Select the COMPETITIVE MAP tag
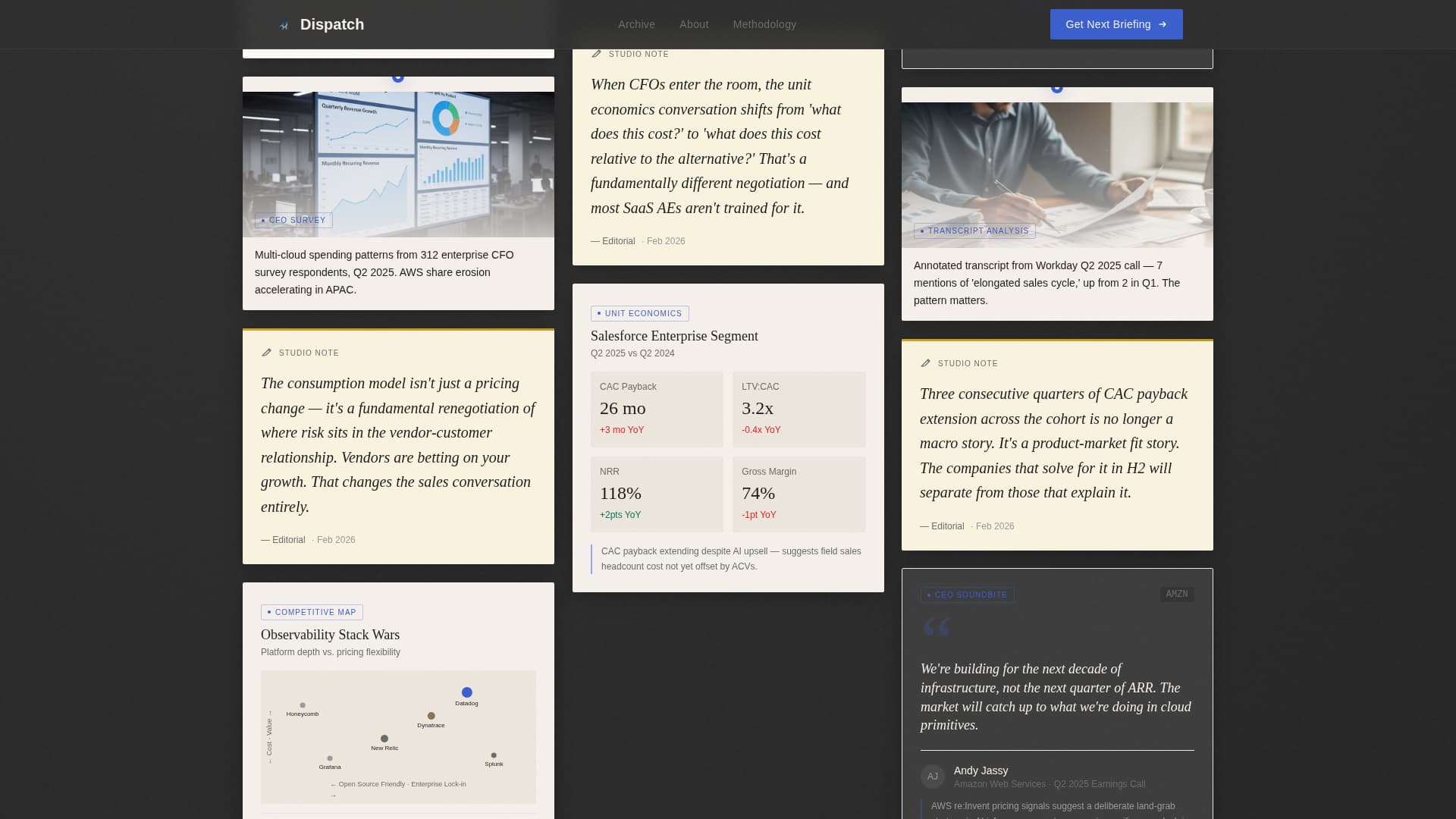Viewport: 1456px width, 819px height. (x=312, y=612)
